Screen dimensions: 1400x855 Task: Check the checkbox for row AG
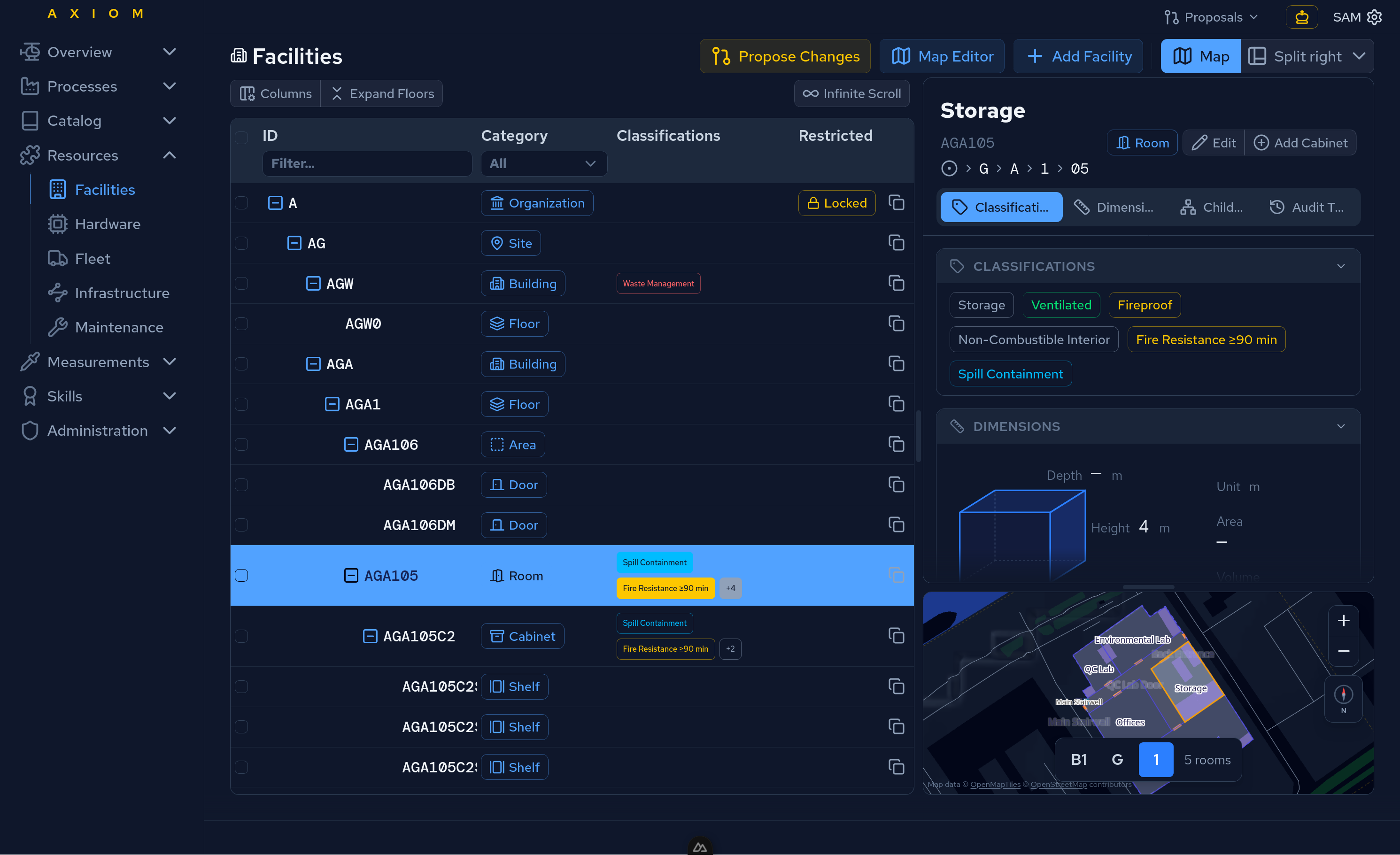(x=241, y=243)
